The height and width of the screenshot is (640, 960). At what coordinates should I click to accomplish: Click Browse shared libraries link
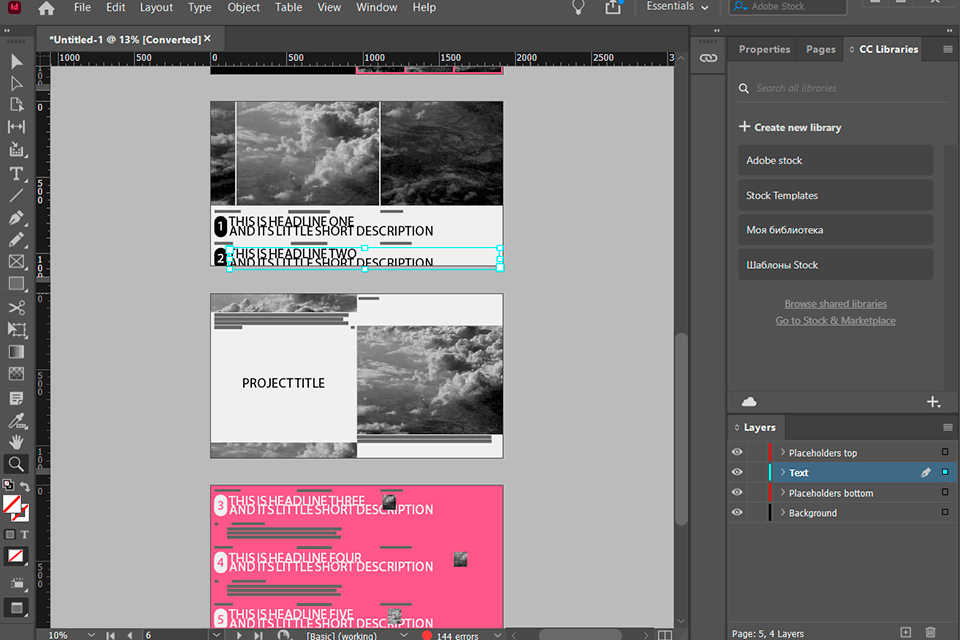pyautogui.click(x=835, y=304)
